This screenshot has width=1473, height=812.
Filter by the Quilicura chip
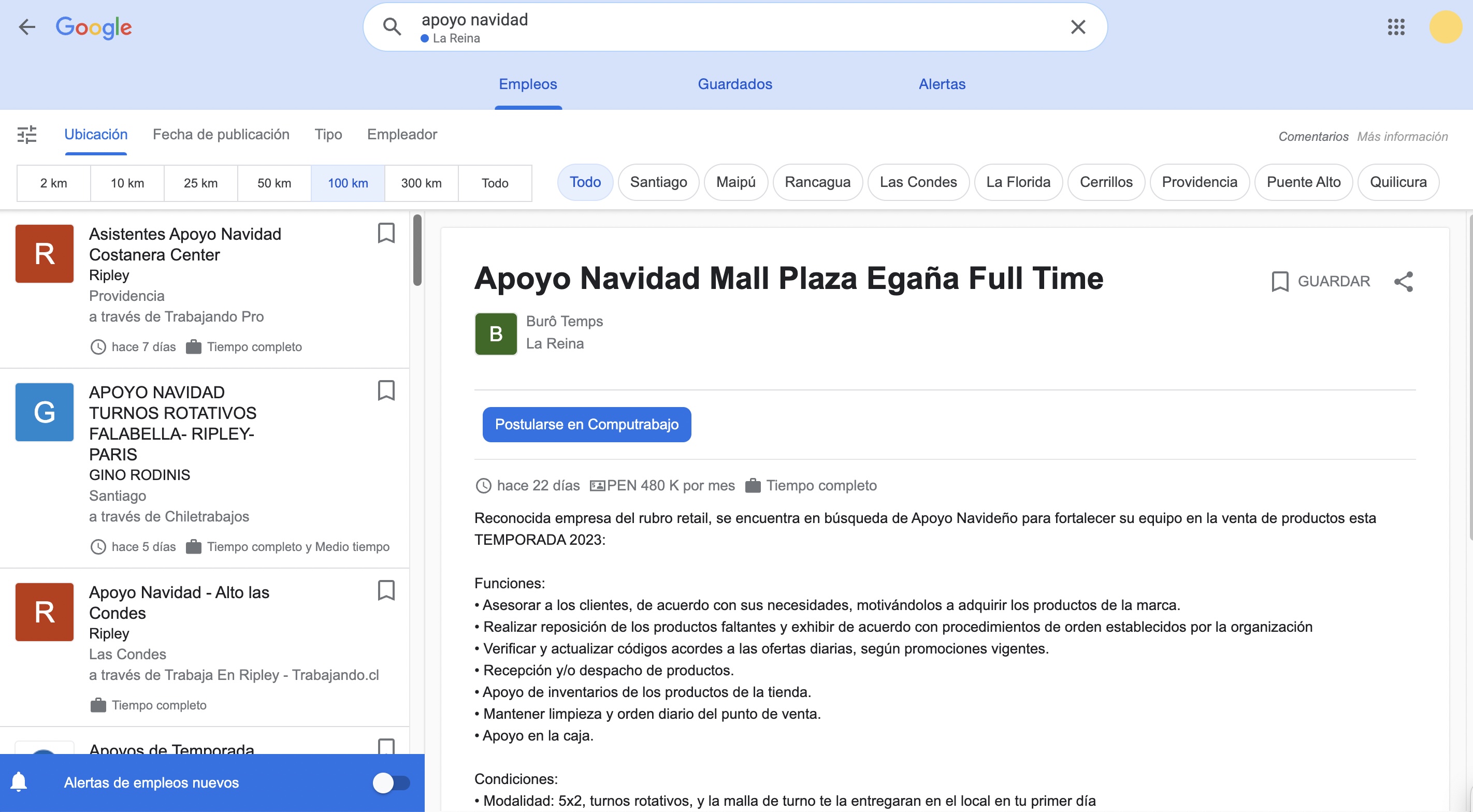pyautogui.click(x=1398, y=182)
